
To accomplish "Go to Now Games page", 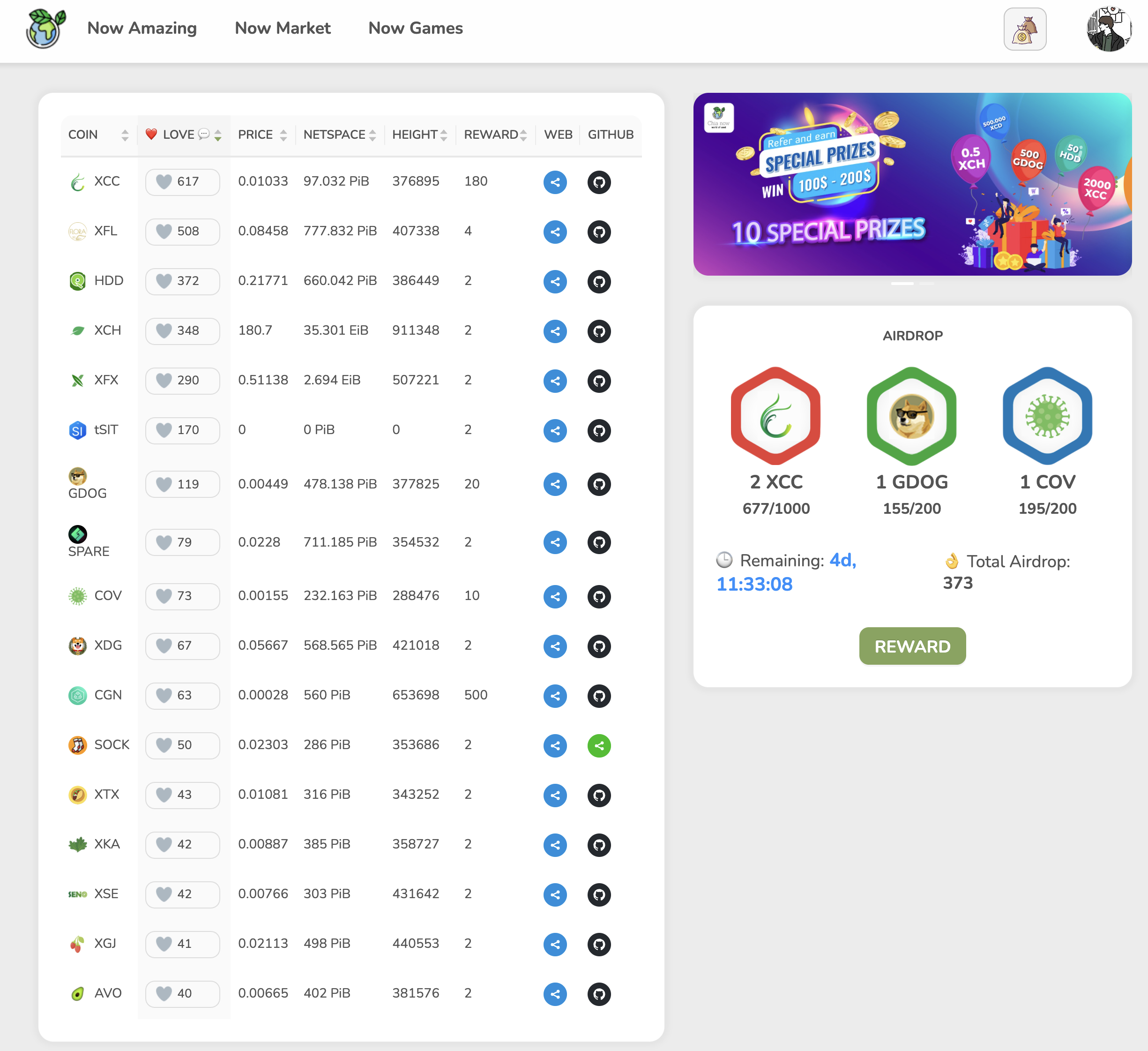I will pos(415,29).
